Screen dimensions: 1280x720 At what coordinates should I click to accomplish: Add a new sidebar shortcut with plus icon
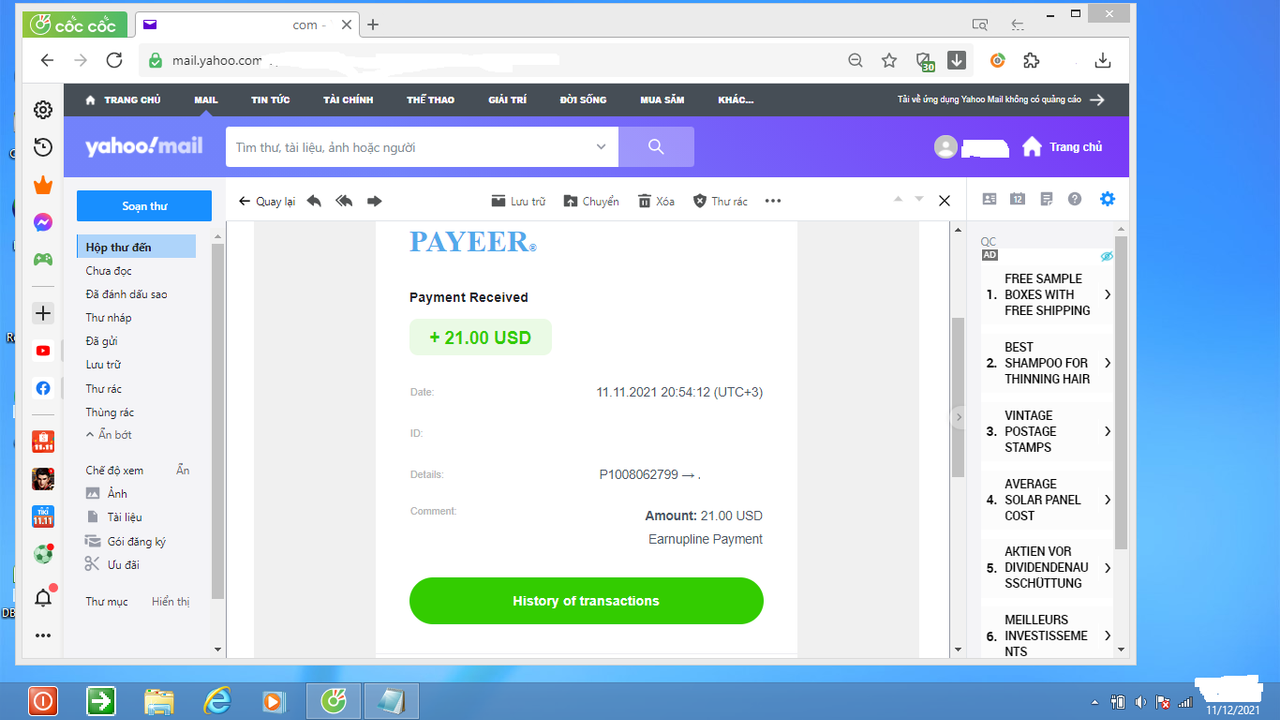[x=43, y=314]
